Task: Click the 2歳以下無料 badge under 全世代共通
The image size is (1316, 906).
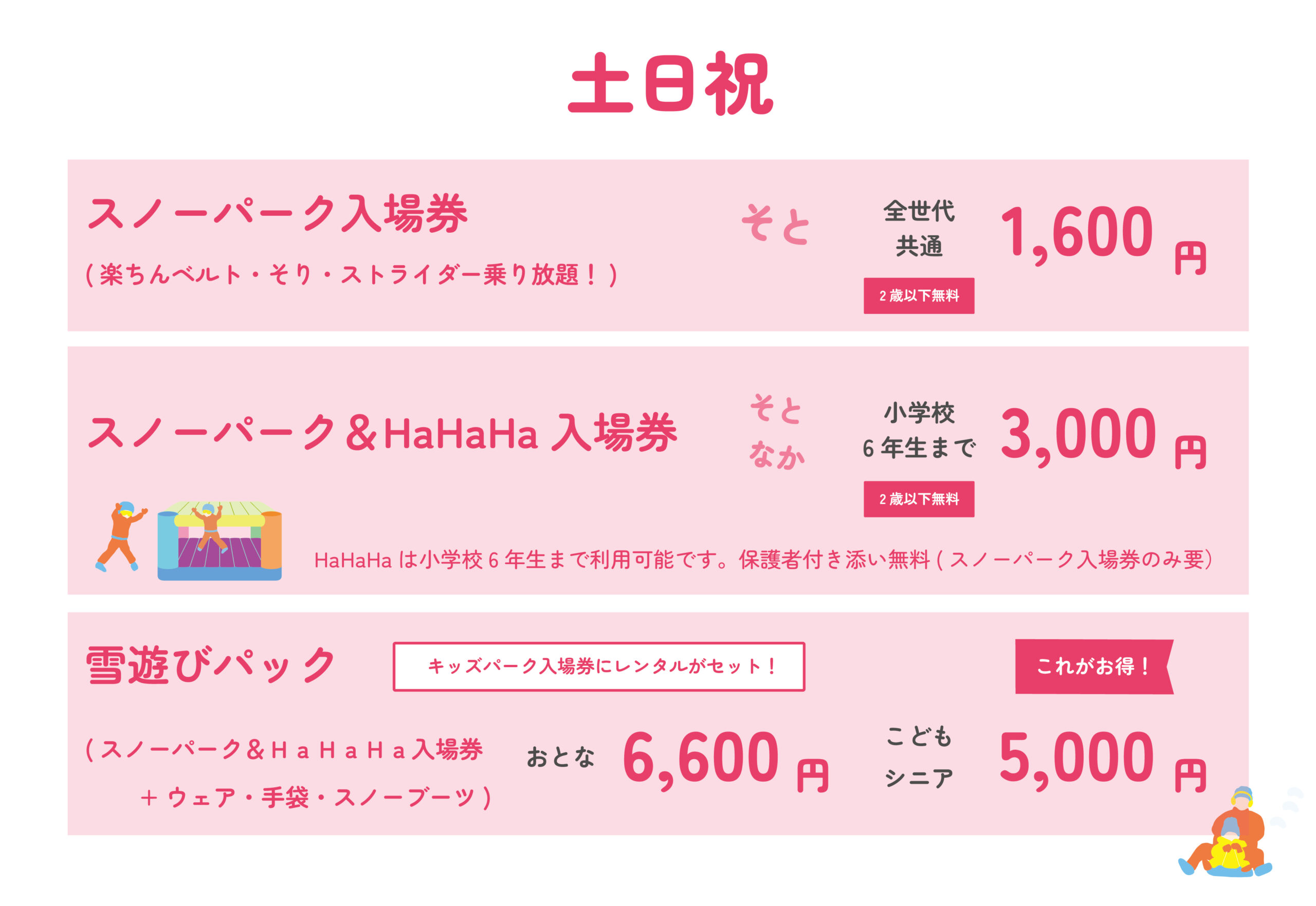Action: pyautogui.click(x=919, y=296)
